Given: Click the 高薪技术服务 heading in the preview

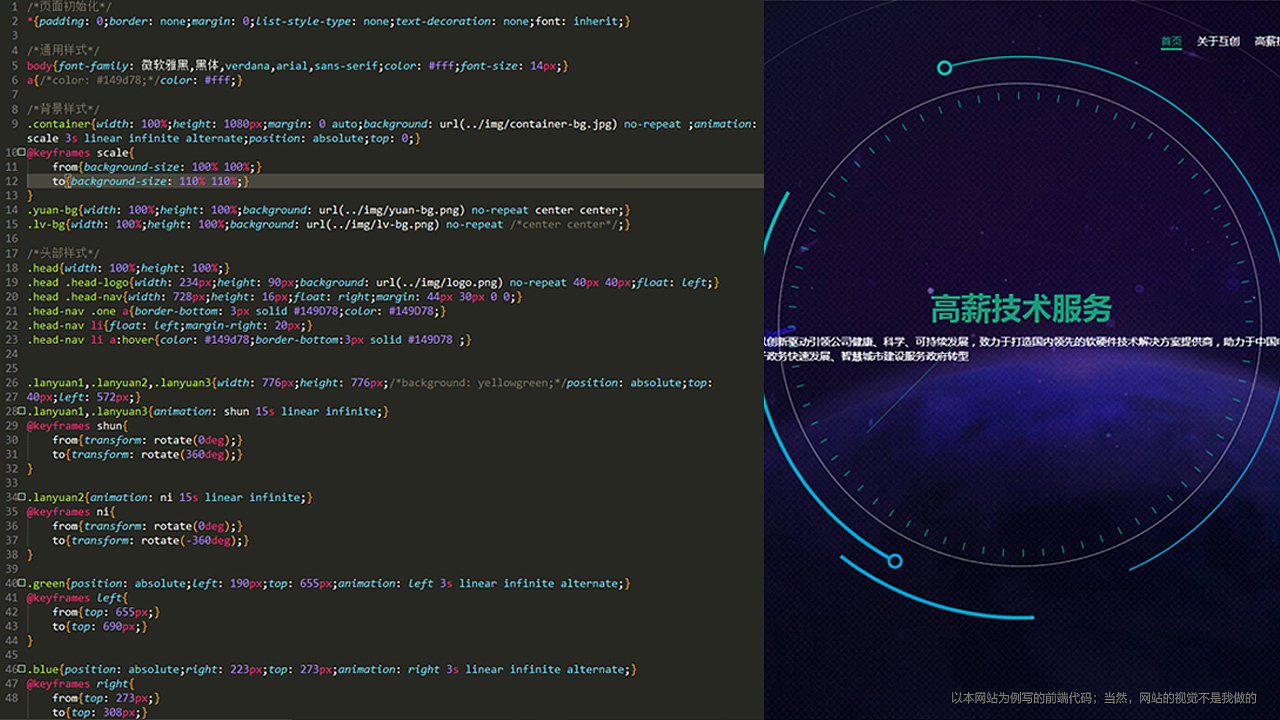Looking at the screenshot, I should pos(1021,309).
